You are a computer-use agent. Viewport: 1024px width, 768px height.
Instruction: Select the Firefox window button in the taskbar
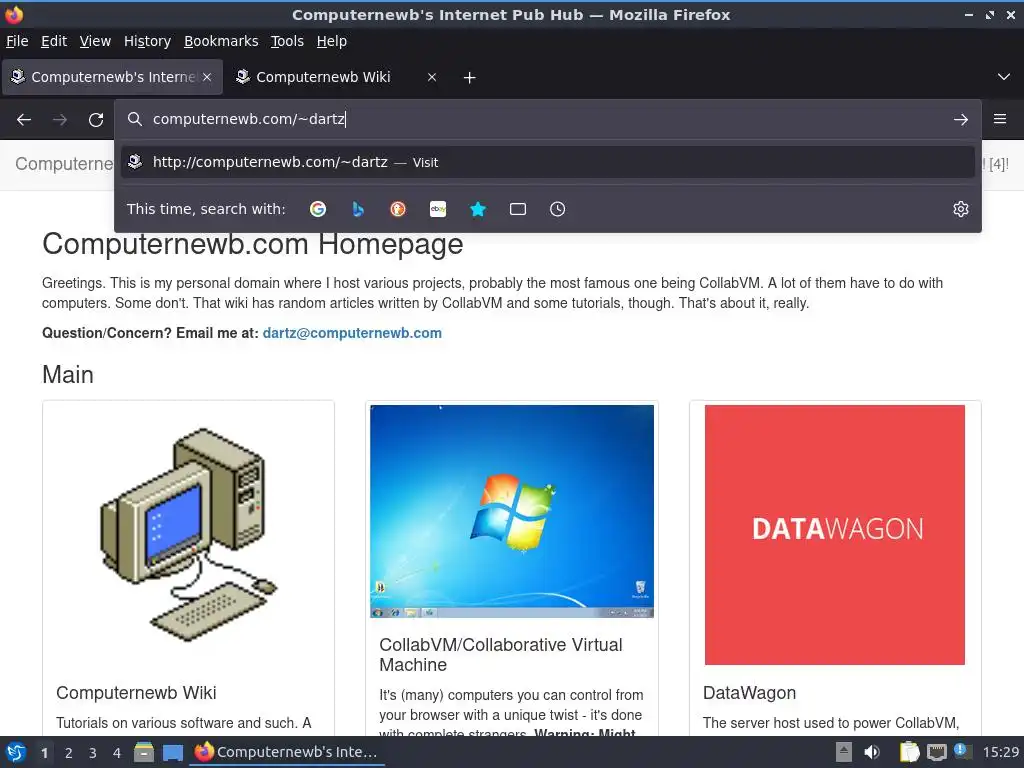click(x=287, y=752)
